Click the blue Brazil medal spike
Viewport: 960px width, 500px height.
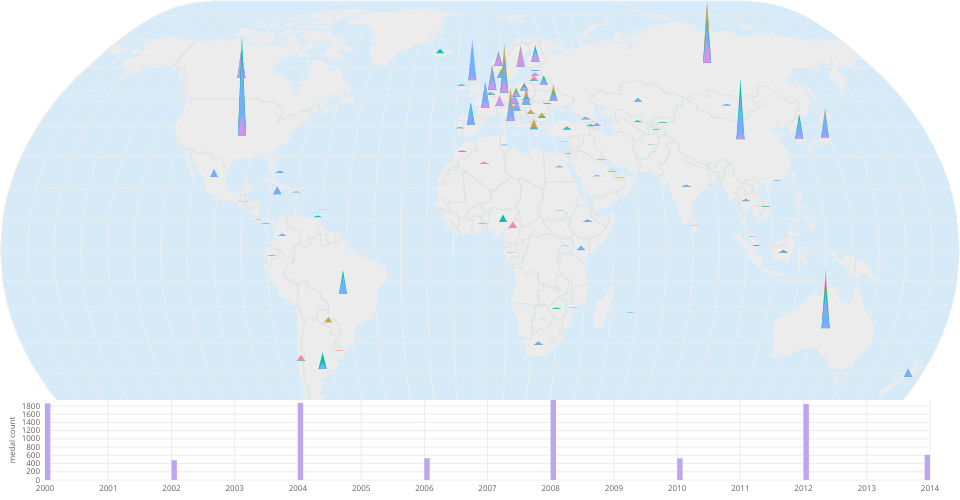[x=343, y=285]
